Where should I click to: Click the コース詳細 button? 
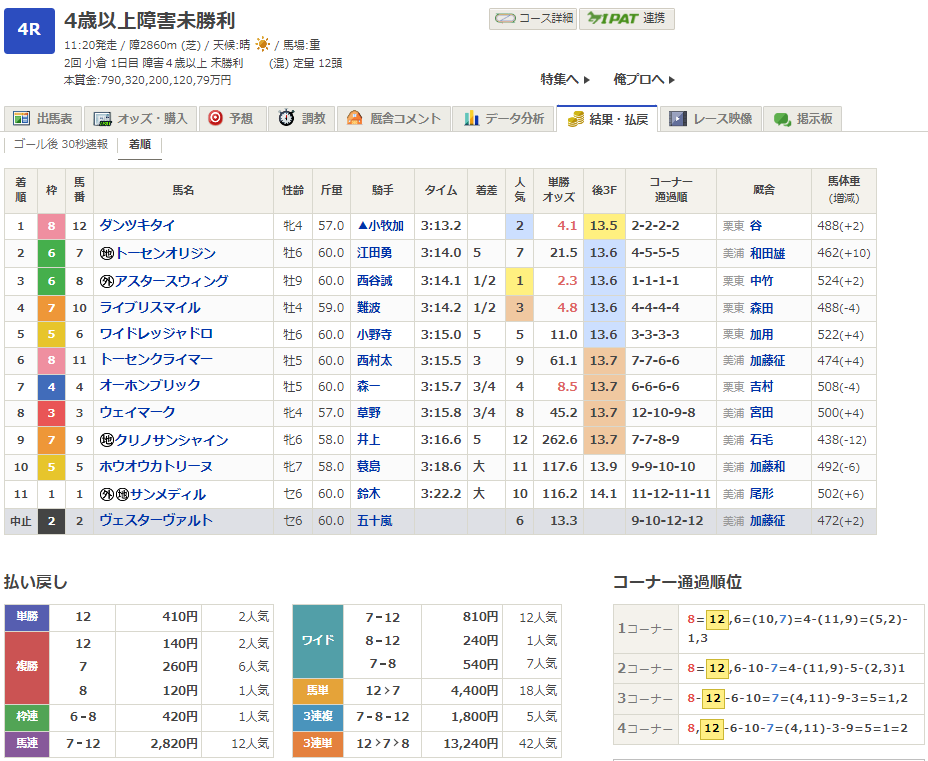pyautogui.click(x=532, y=18)
